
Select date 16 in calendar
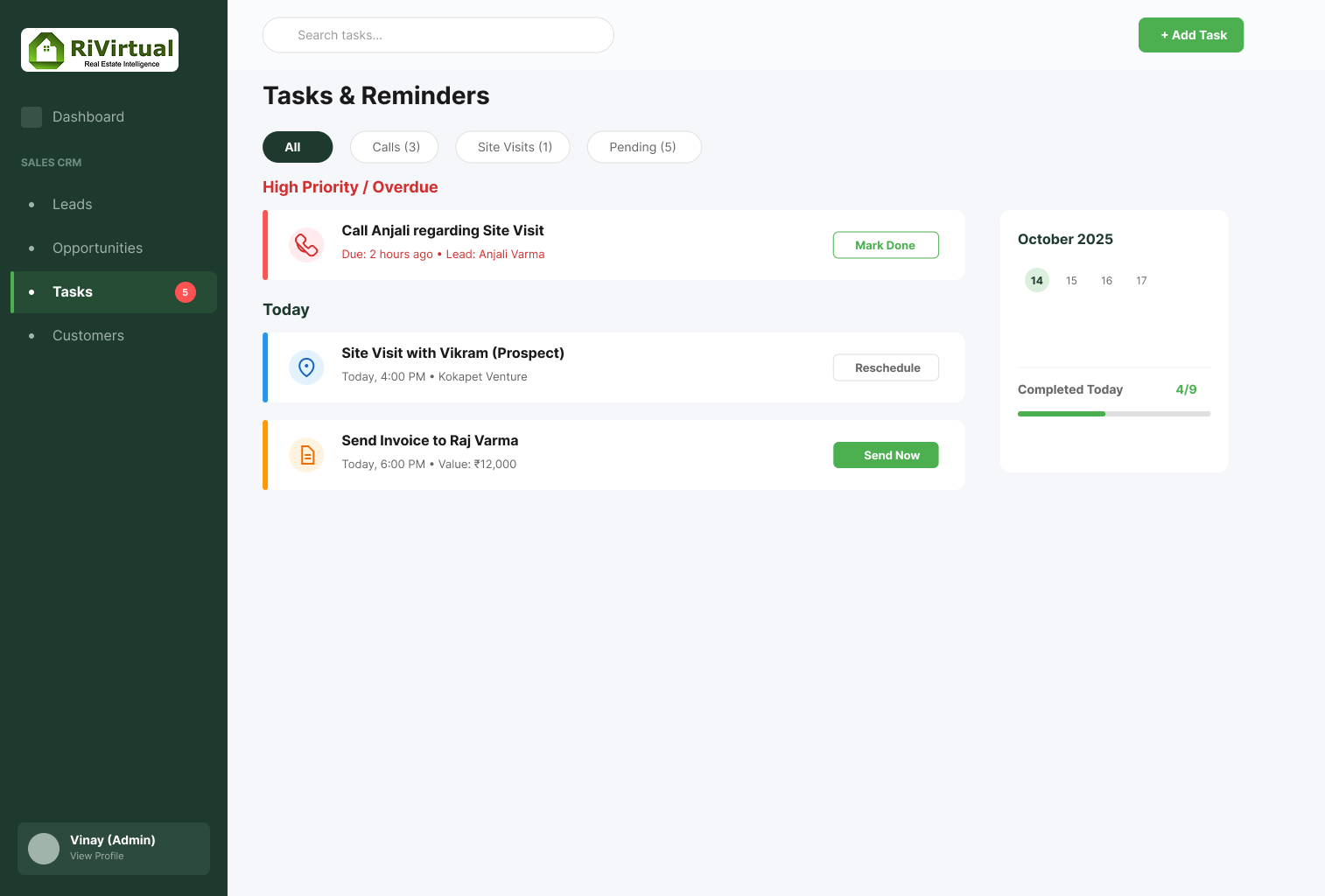1107,280
